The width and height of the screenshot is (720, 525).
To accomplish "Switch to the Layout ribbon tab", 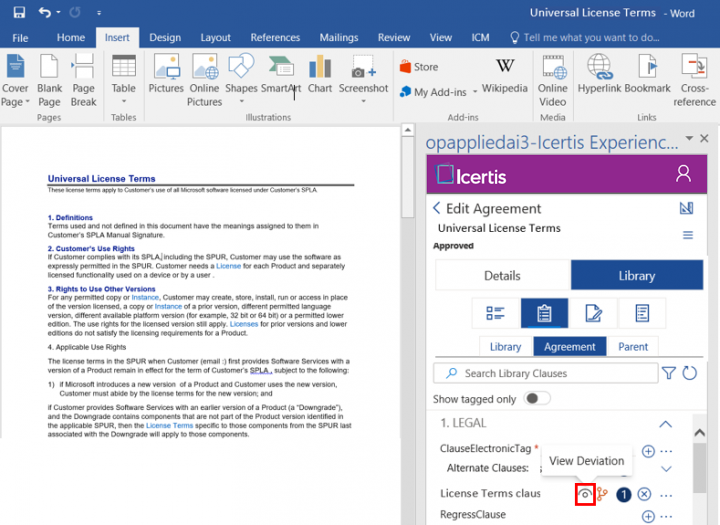I will point(215,38).
